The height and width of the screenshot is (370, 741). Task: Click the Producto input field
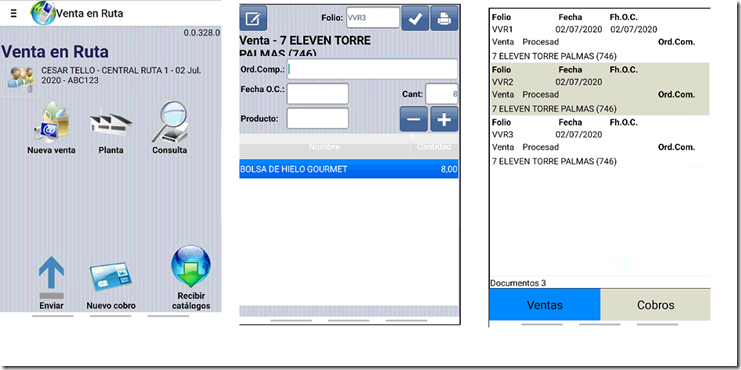(318, 118)
